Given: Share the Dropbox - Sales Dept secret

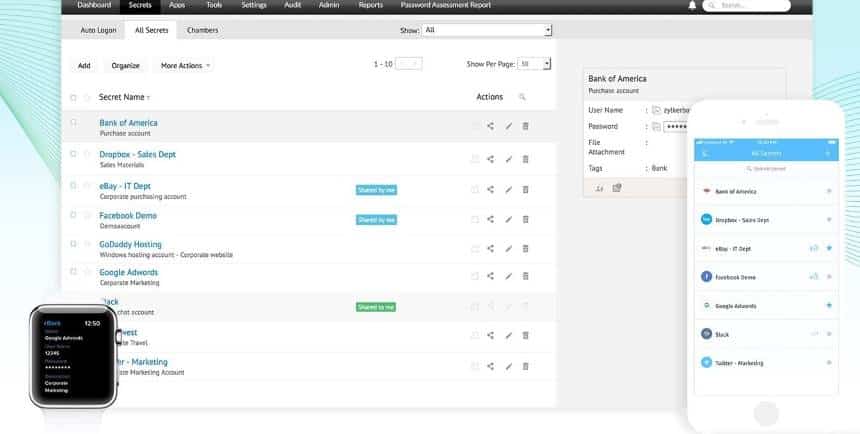Looking at the screenshot, I should [x=490, y=159].
